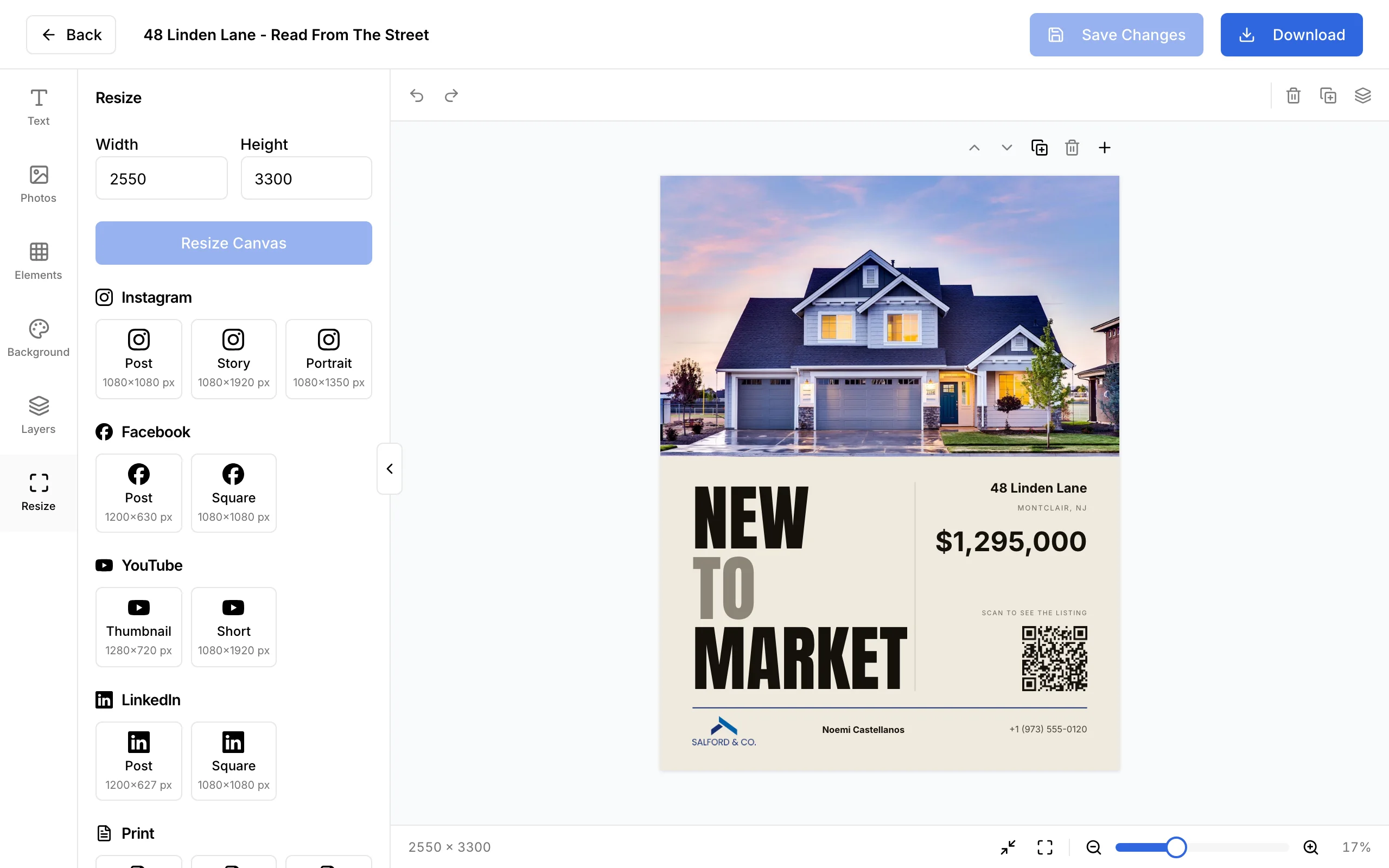Image resolution: width=1389 pixels, height=868 pixels.
Task: Click the 17% zoom value
Action: coord(1356,847)
